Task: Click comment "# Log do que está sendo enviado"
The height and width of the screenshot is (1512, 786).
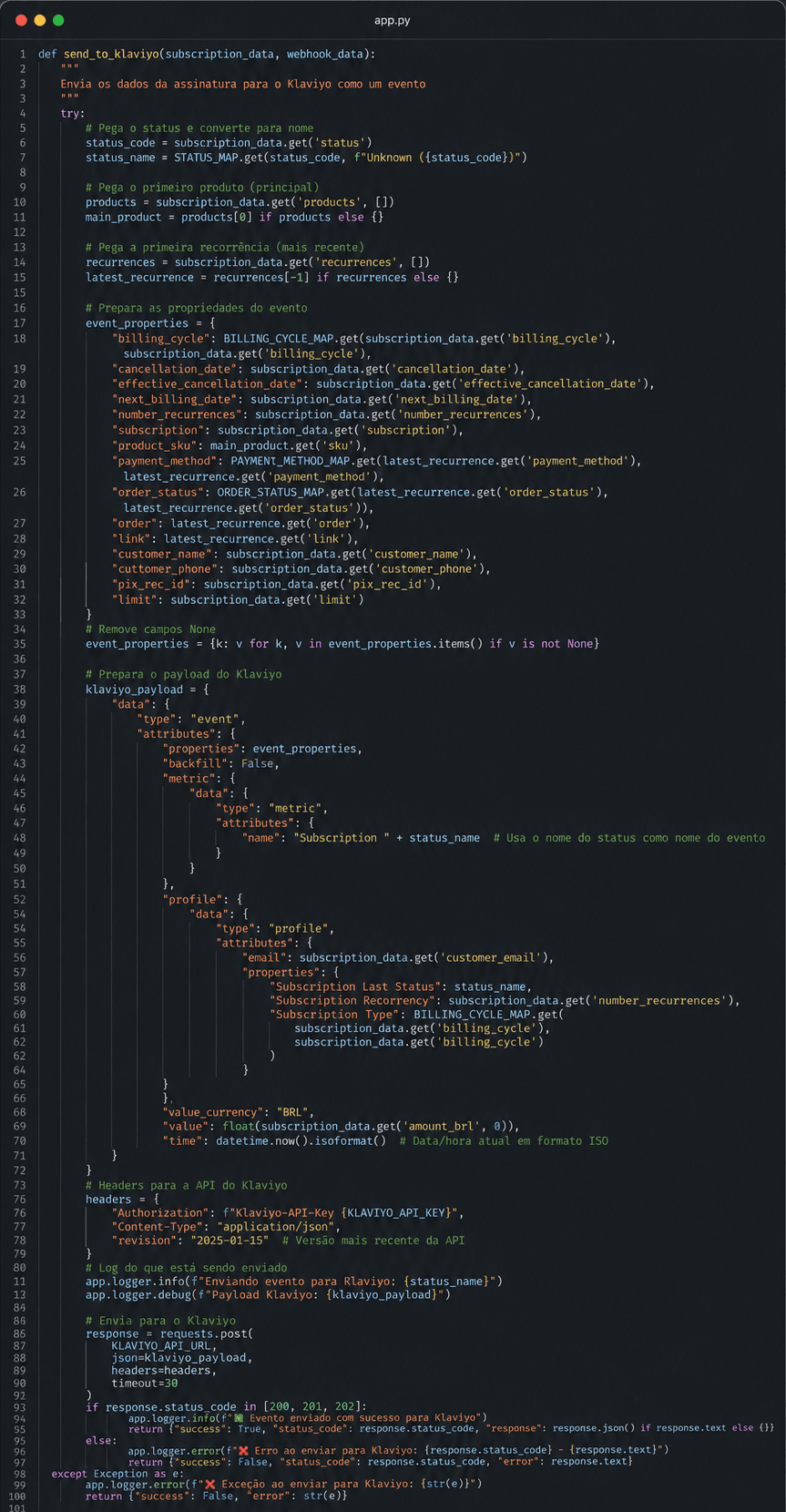Action: pos(187,1268)
